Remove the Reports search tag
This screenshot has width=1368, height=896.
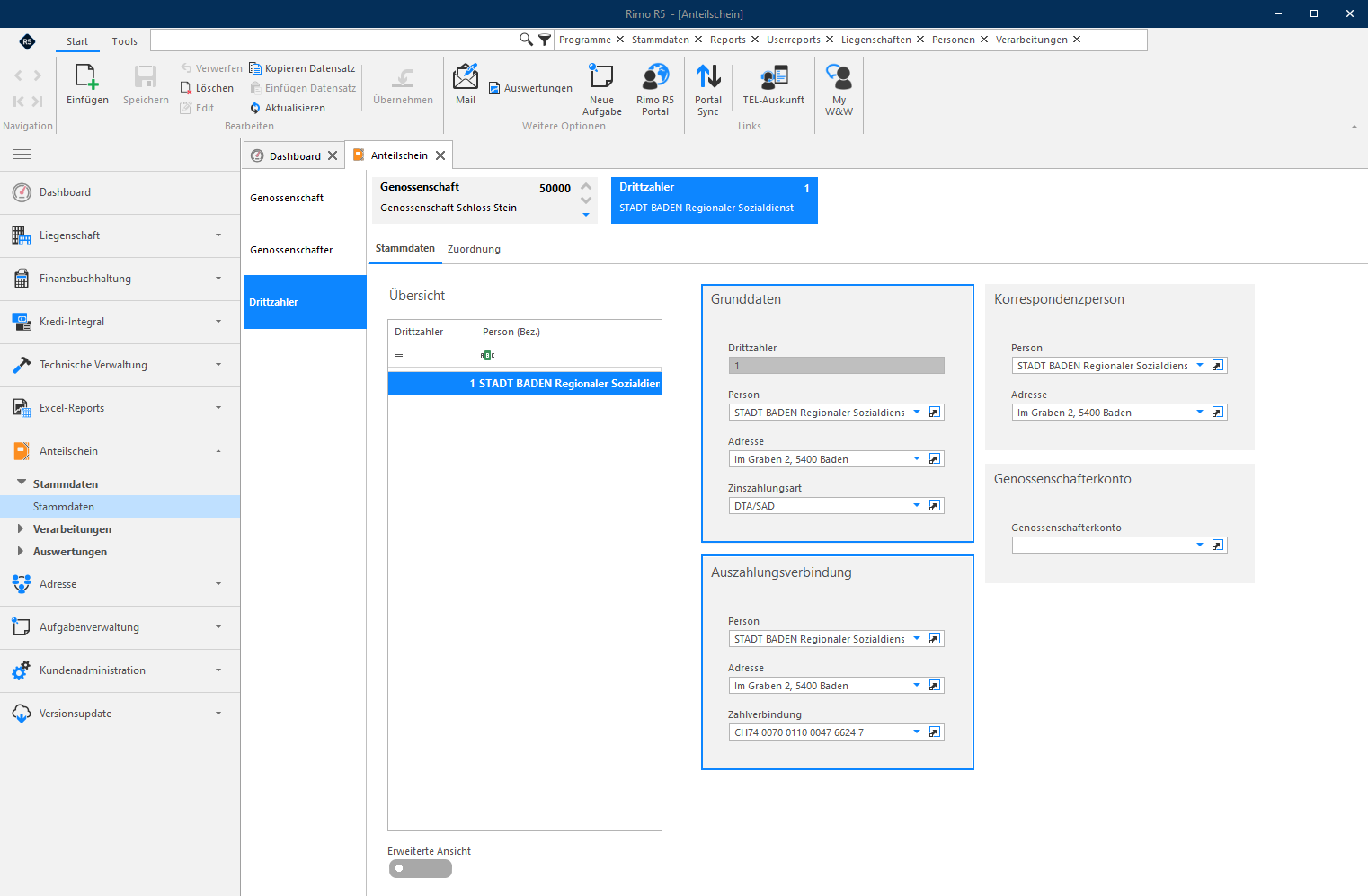(755, 40)
